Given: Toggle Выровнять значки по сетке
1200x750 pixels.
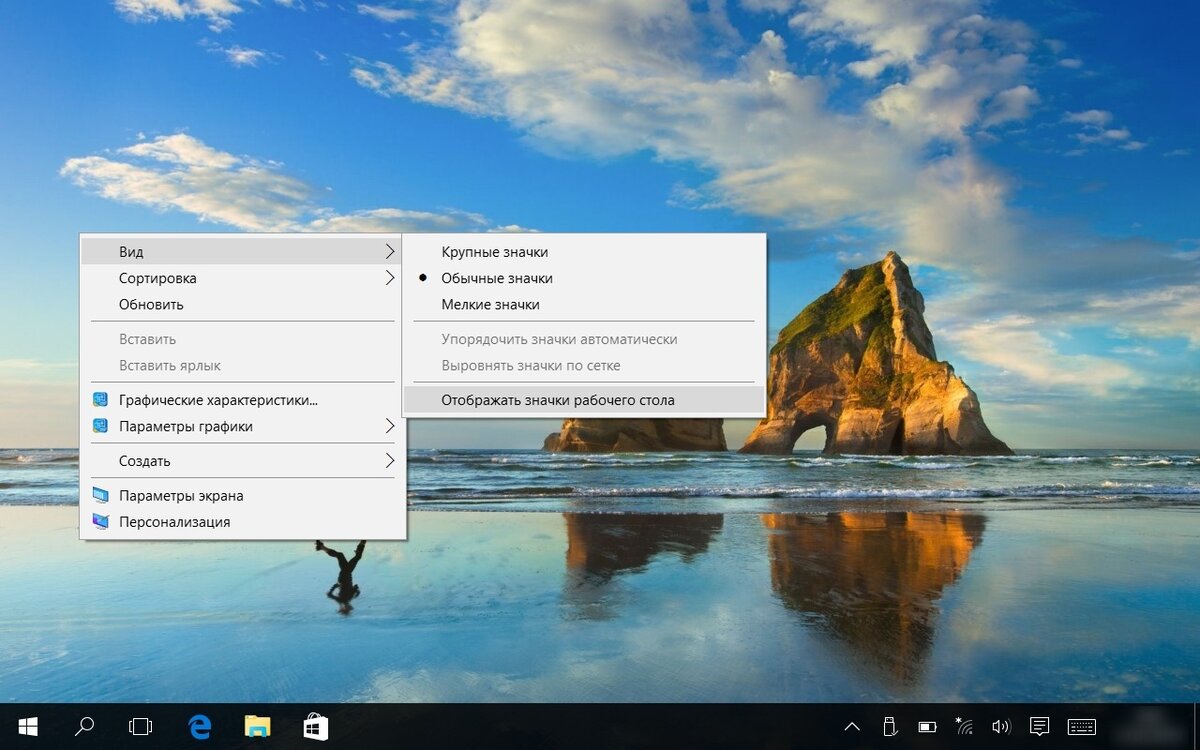Looking at the screenshot, I should (584, 365).
